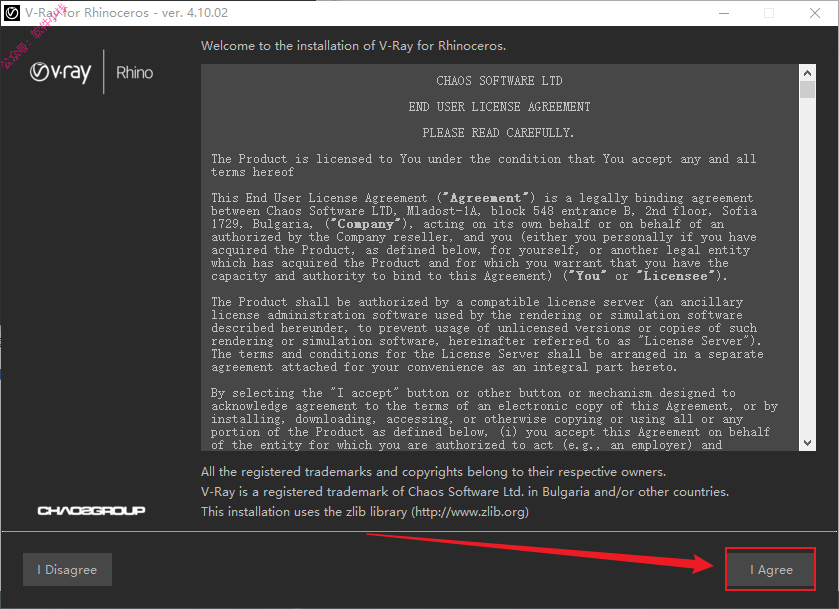Viewport: 839px width, 609px height.
Task: Click the V-Ray icon in title bar
Action: tap(12, 13)
